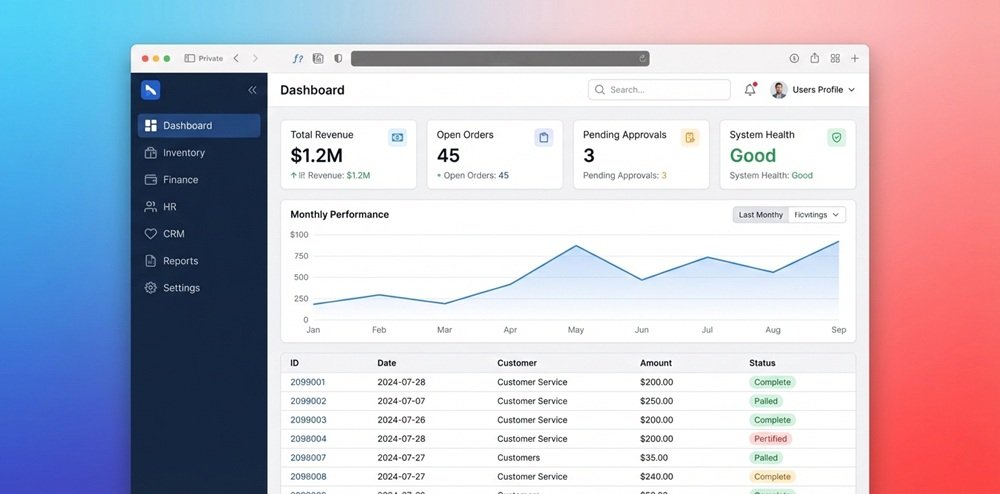
Task: Click the Open Orders clipboard icon
Action: click(x=543, y=137)
